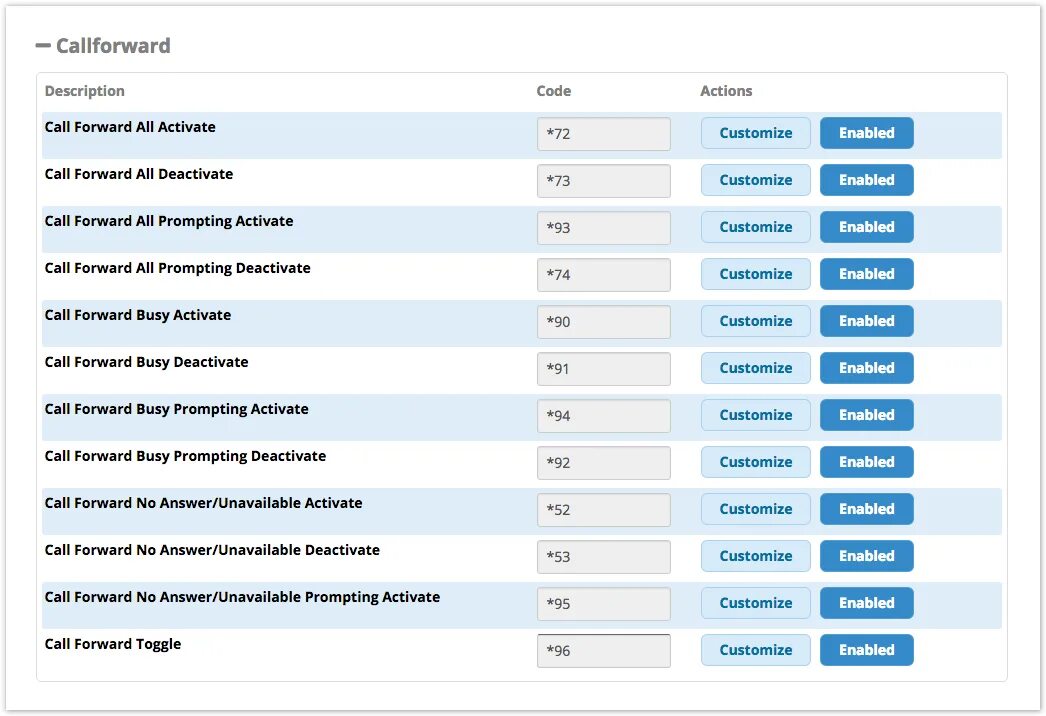Disable the Call Forward Toggle feature
Viewport: 1046px width, 716px height.
(x=866, y=650)
